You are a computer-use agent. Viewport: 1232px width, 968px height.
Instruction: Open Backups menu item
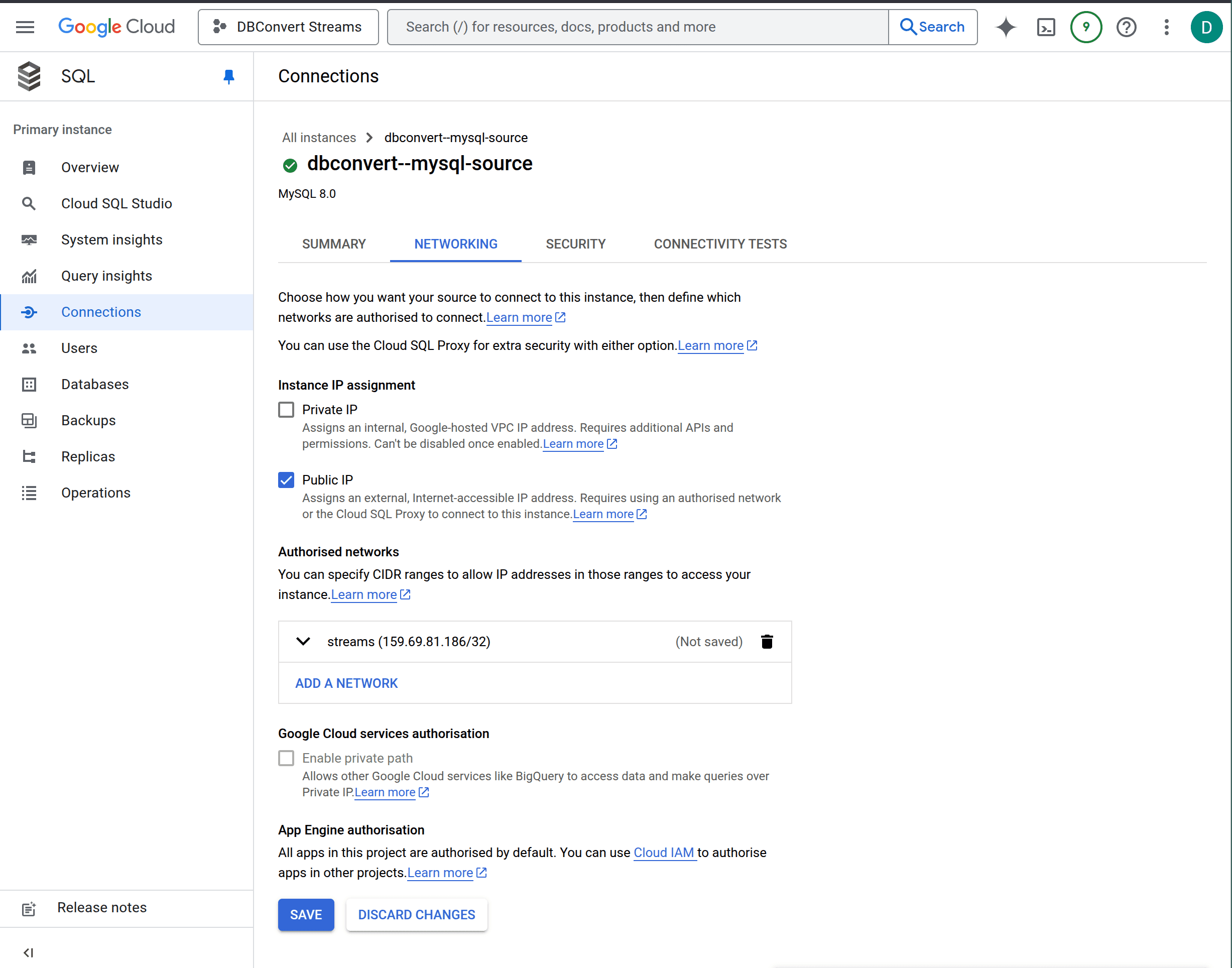pyautogui.click(x=127, y=421)
